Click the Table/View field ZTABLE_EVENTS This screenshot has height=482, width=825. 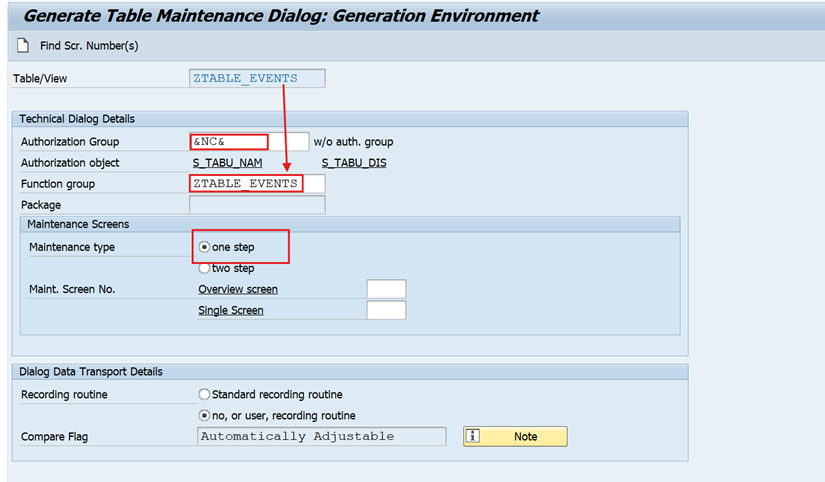point(257,78)
